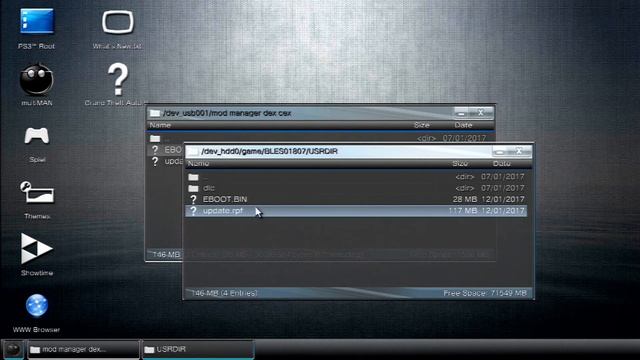Sort USRDIR window by Size column
This screenshot has width=640, height=360.
tap(460, 163)
